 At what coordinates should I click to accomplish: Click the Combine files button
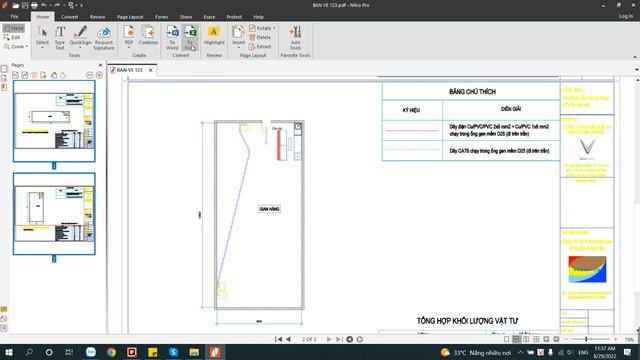pyautogui.click(x=148, y=35)
